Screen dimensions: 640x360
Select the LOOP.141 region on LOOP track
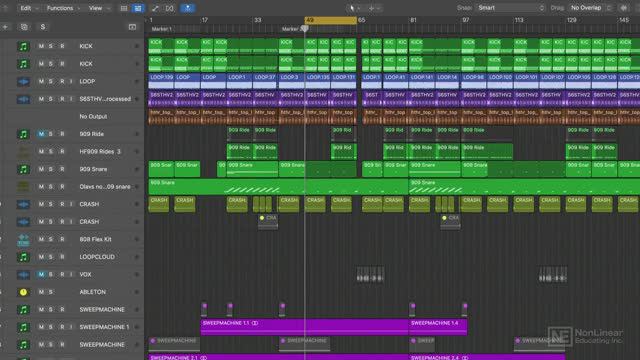coord(422,81)
